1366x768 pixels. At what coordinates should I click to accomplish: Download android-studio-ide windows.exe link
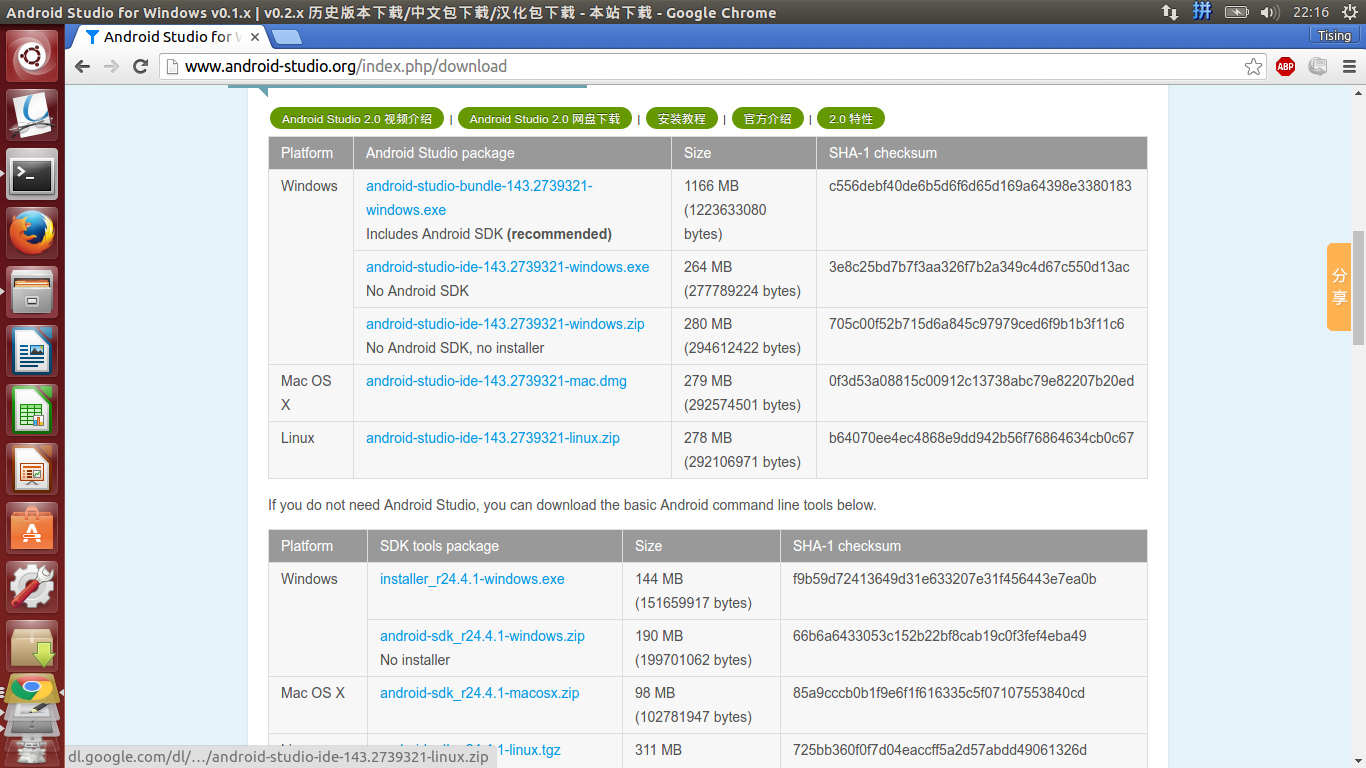tap(507, 267)
